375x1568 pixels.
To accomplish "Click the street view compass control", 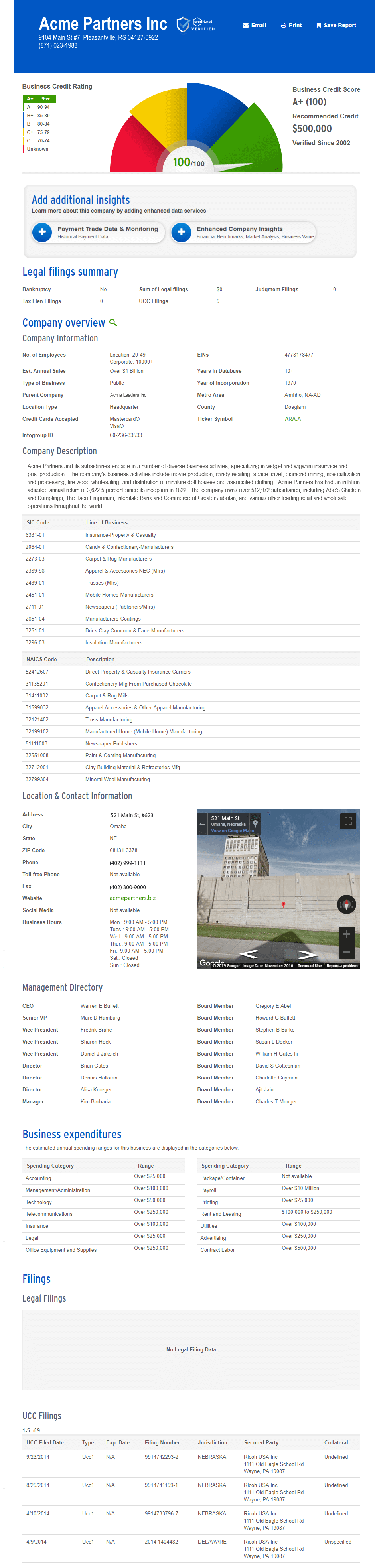I will pyautogui.click(x=346, y=904).
